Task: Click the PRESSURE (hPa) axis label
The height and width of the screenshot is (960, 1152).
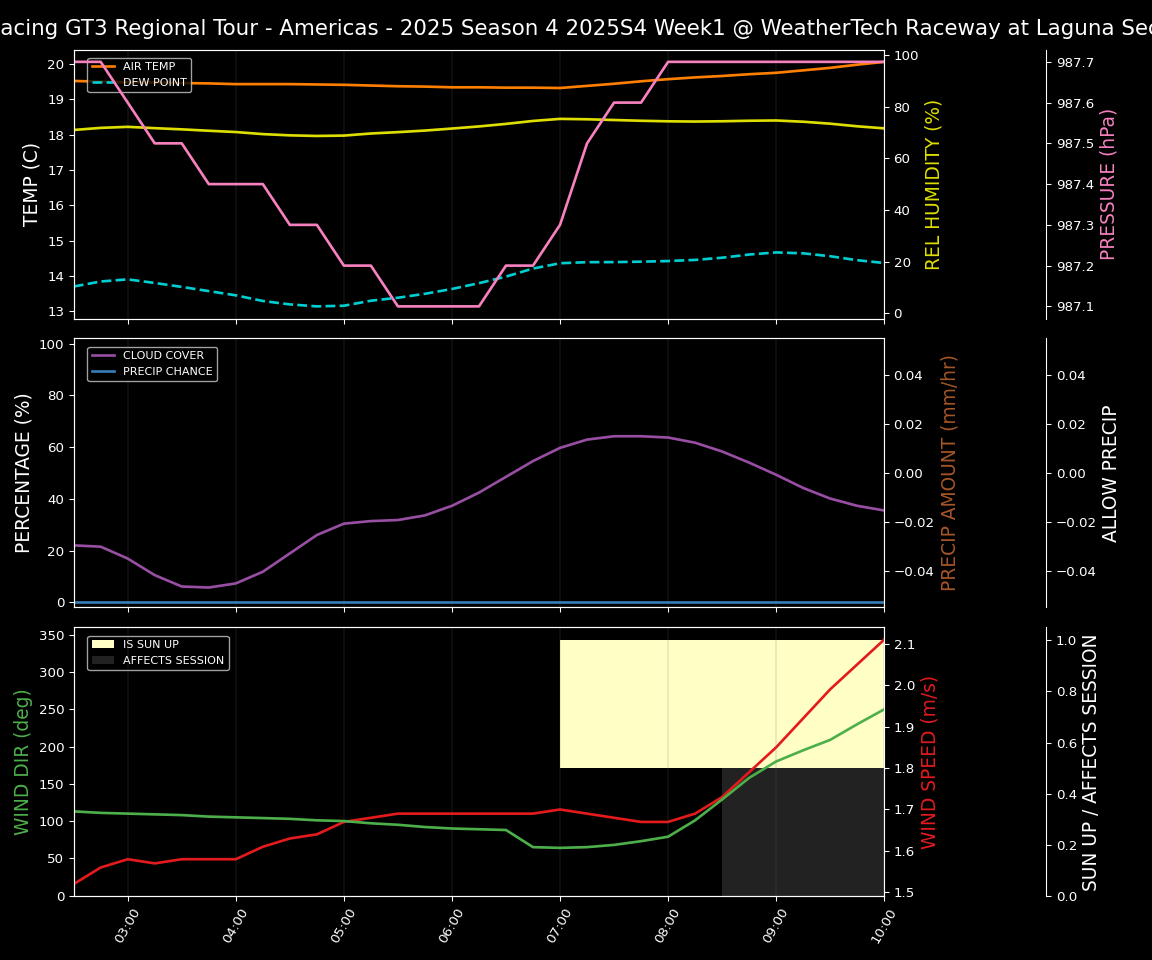Action: click(x=1108, y=184)
